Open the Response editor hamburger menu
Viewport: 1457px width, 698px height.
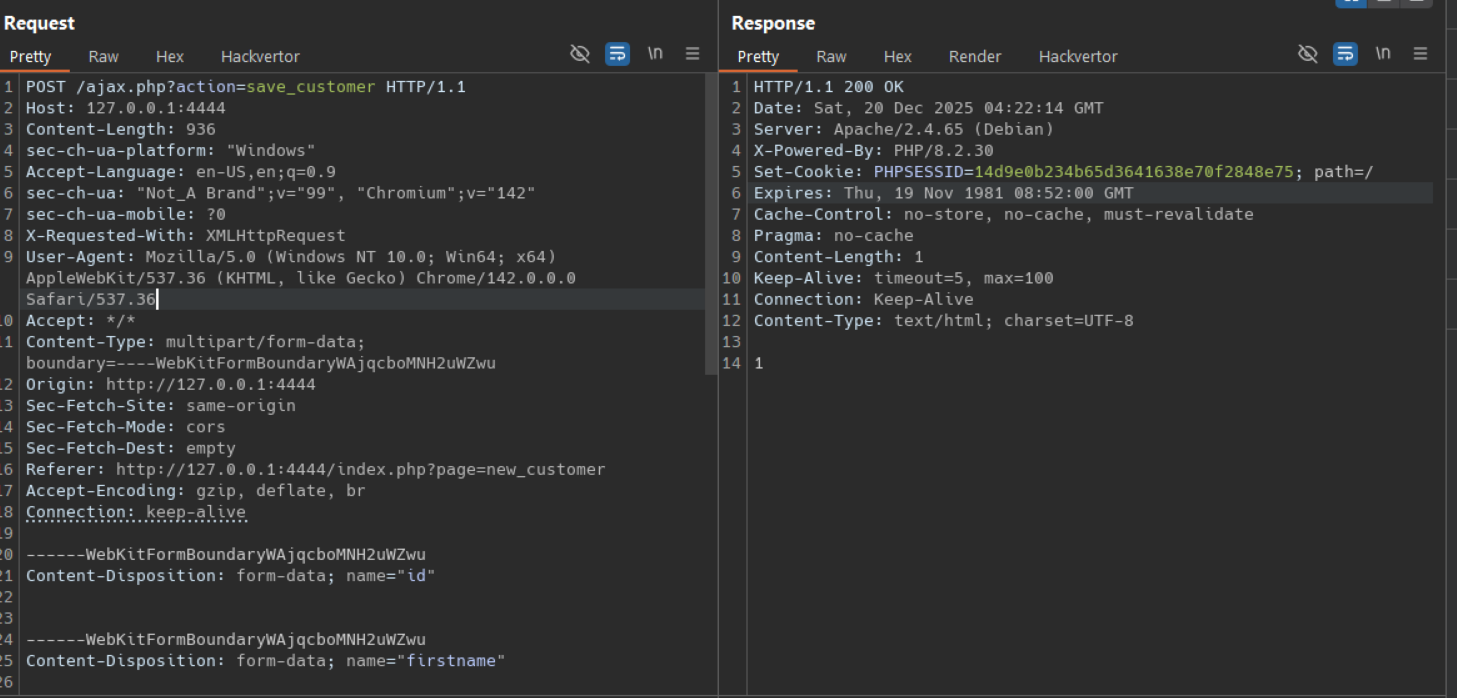[1420, 54]
